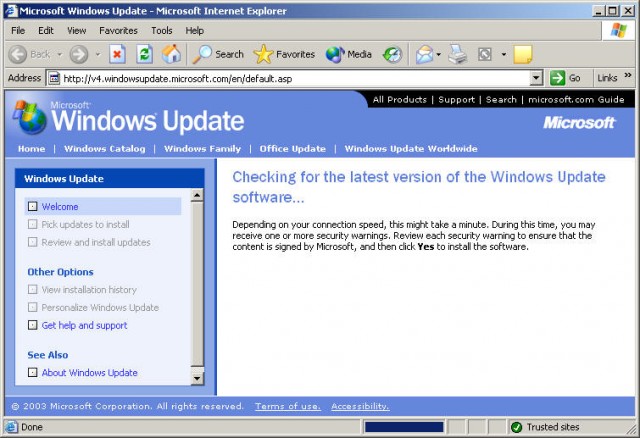Click the box icon beside Welcome
Viewport: 640px width, 438px height.
pos(33,207)
